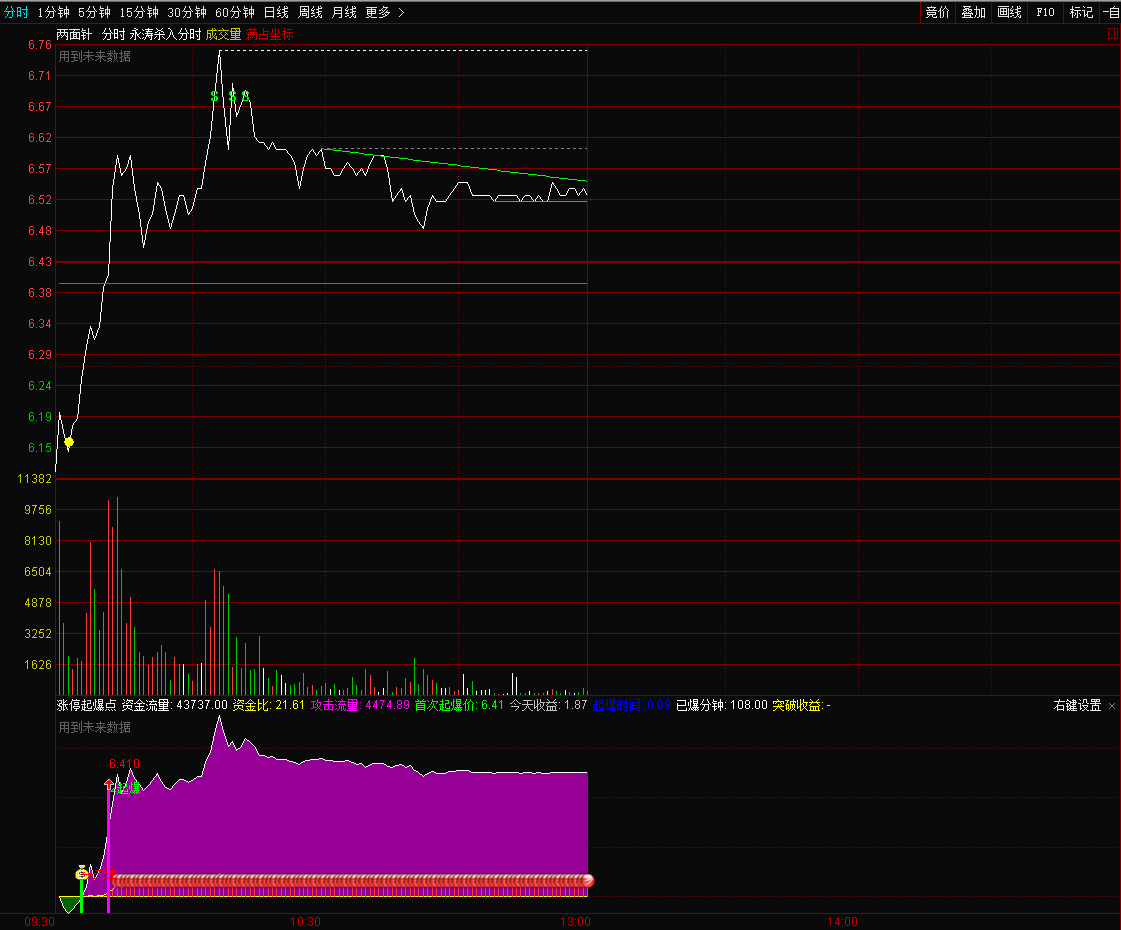
Task: Click the 成交量 volume label
Action: 224,34
